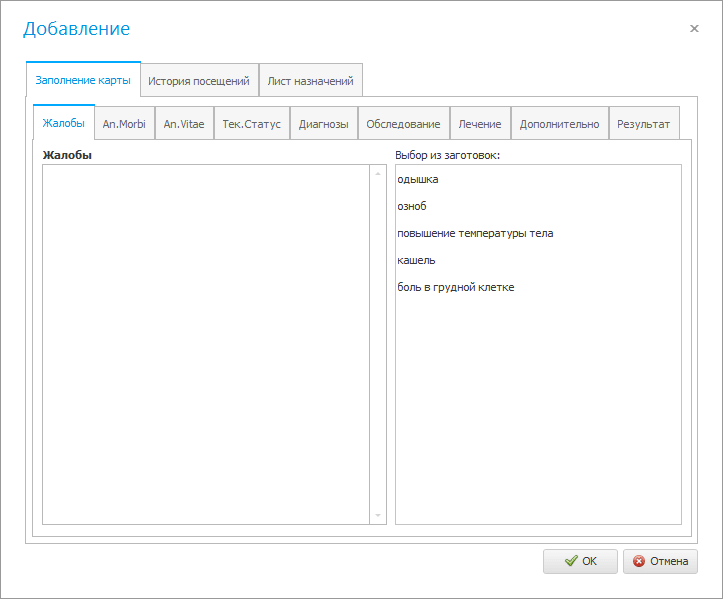Screen dimensions: 723x599
Task: Click inside the Жалобы text area
Action: coord(206,344)
